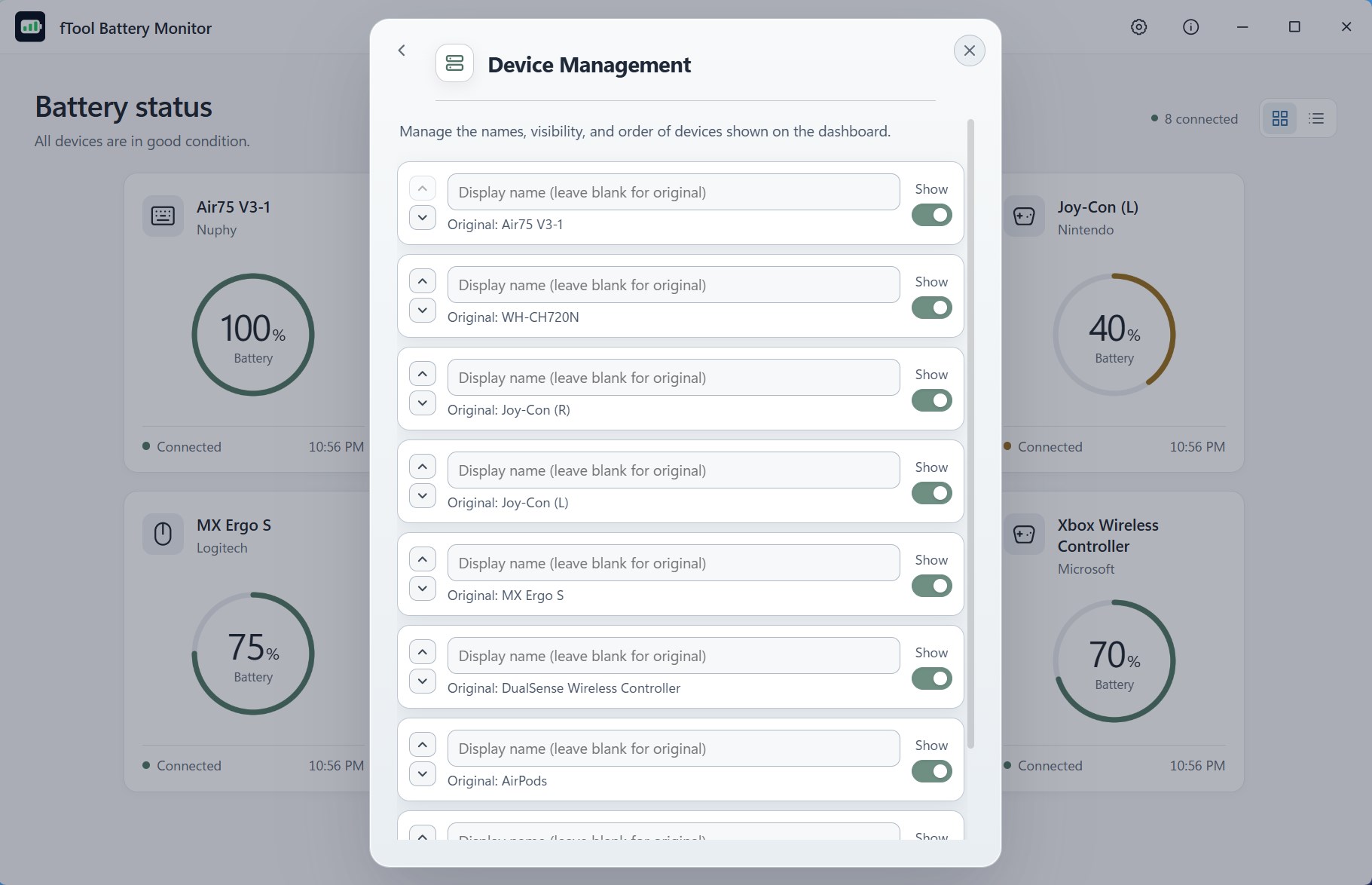Switch to grid view layout
Screen dimensions: 1372x885
pos(1279,118)
